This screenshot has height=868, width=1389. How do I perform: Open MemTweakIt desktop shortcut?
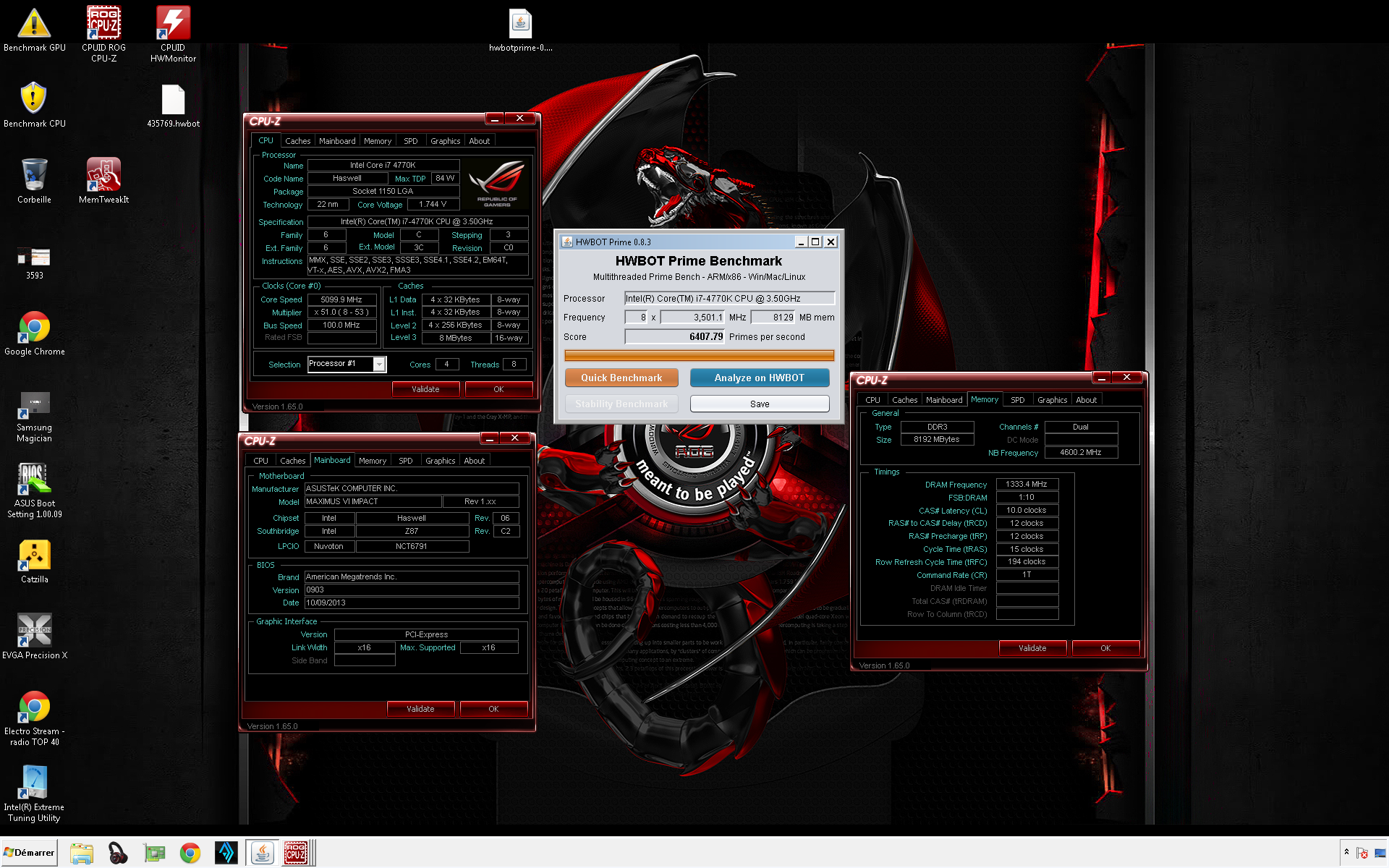(103, 181)
